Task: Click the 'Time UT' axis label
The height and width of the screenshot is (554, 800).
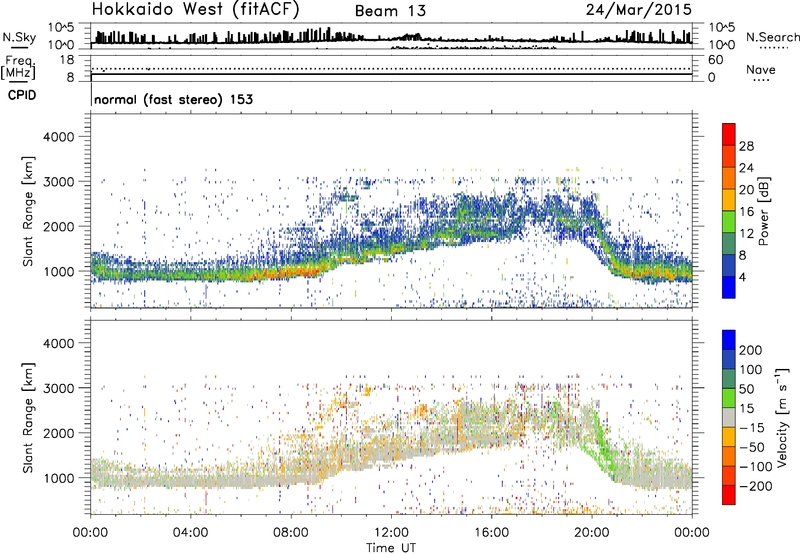Action: tap(391, 548)
